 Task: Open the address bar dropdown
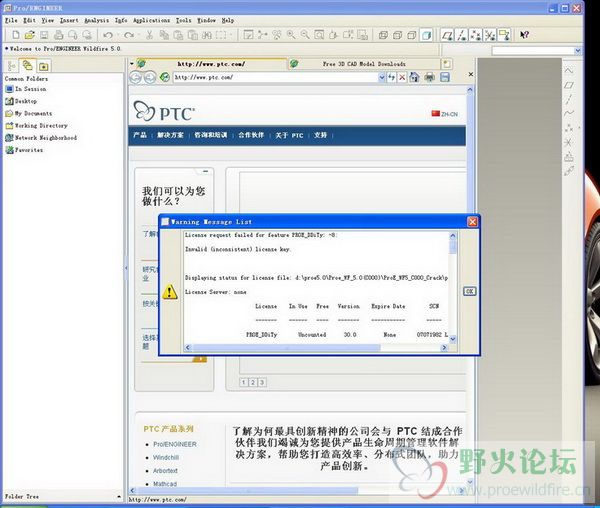click(x=382, y=77)
